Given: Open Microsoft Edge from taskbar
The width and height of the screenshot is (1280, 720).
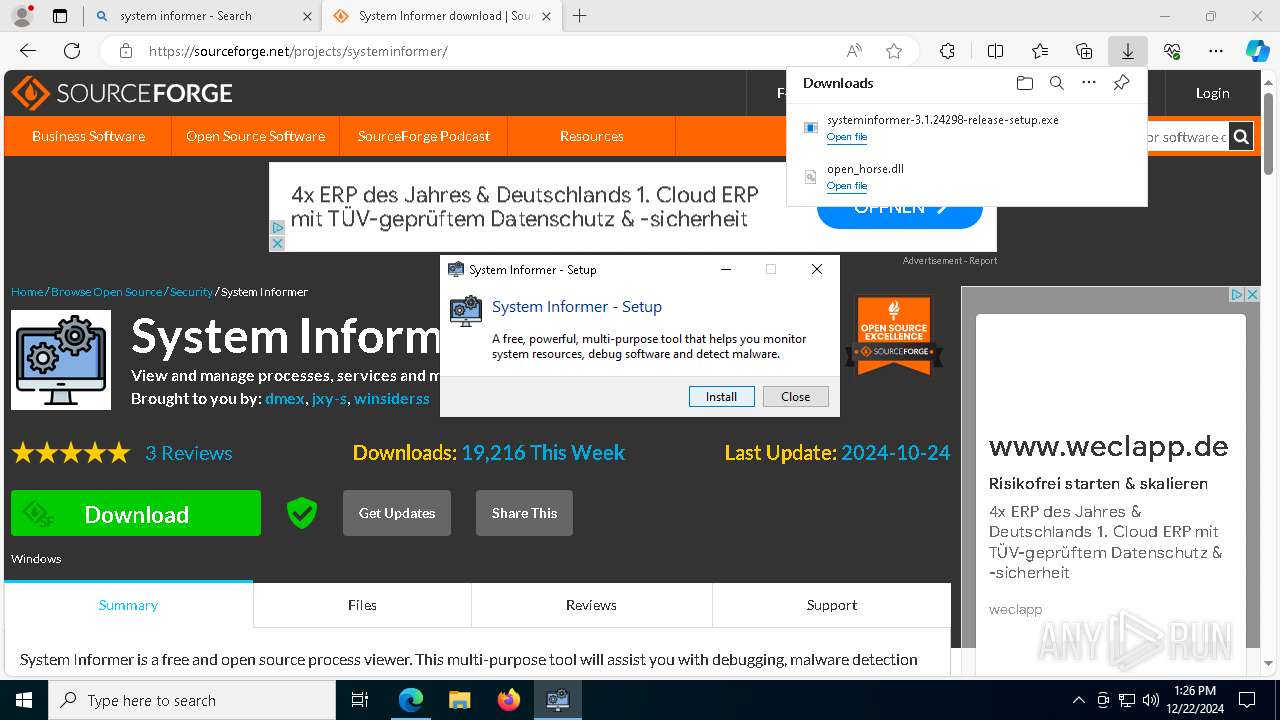Looking at the screenshot, I should [410, 700].
